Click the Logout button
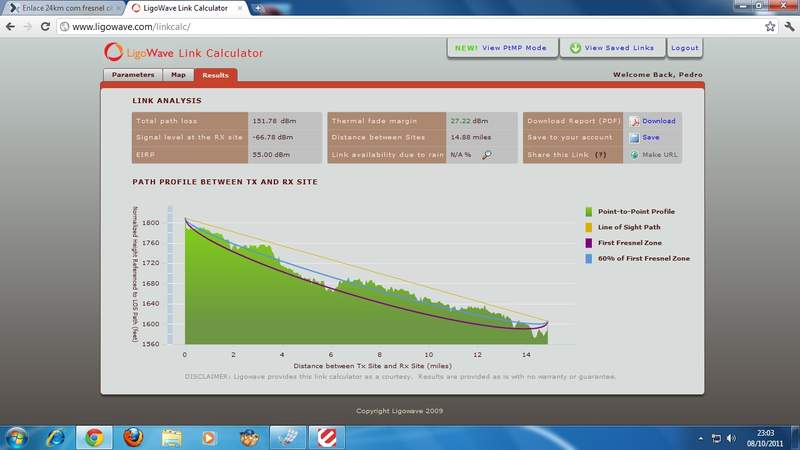This screenshot has height=450, width=800. pos(685,48)
